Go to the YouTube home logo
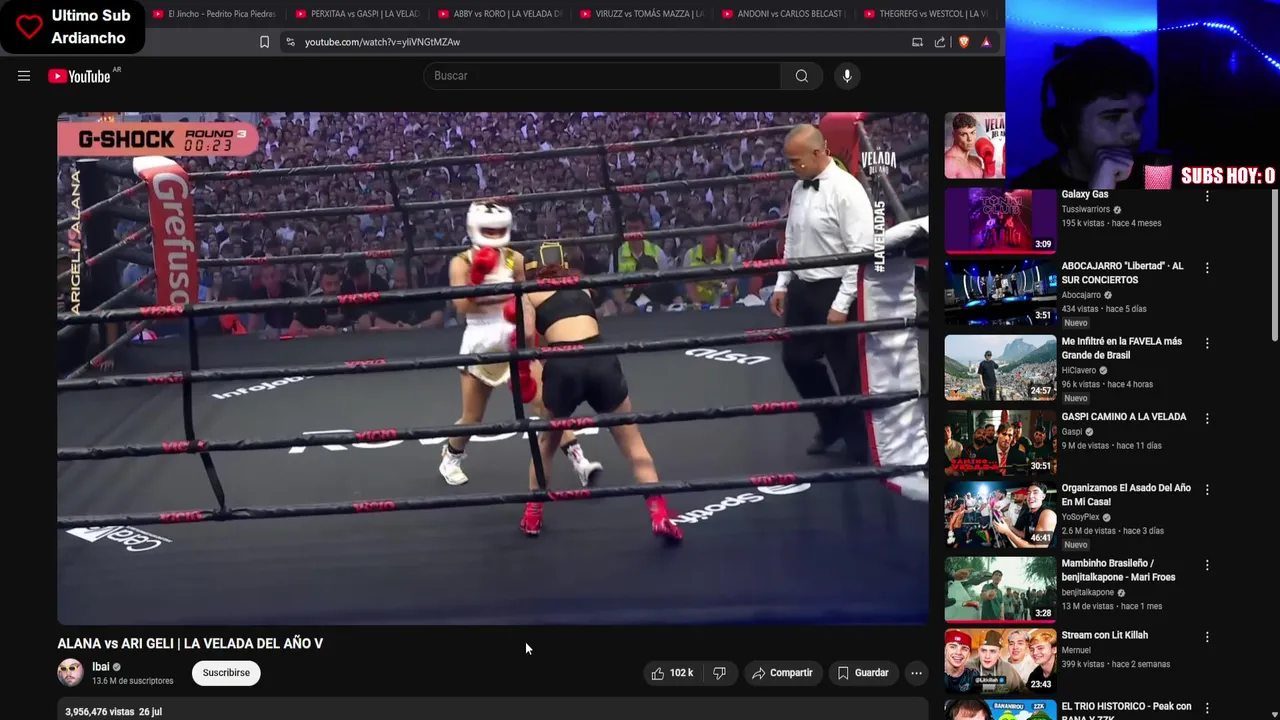 click(x=79, y=76)
